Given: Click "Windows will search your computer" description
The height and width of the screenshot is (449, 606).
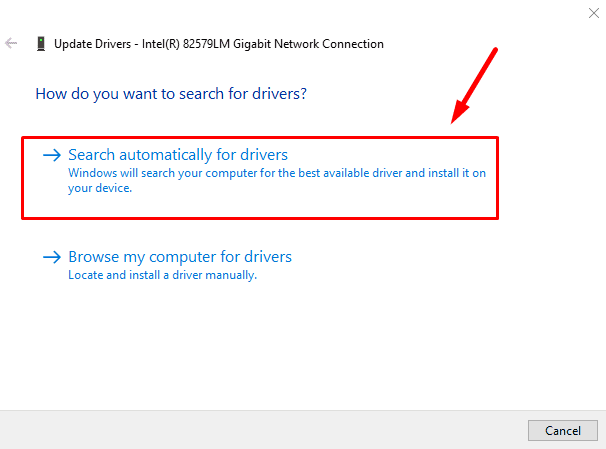Looking at the screenshot, I should pos(277,180).
